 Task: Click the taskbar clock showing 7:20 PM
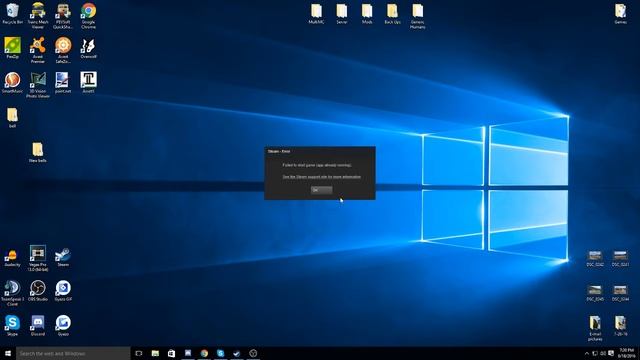point(627,353)
